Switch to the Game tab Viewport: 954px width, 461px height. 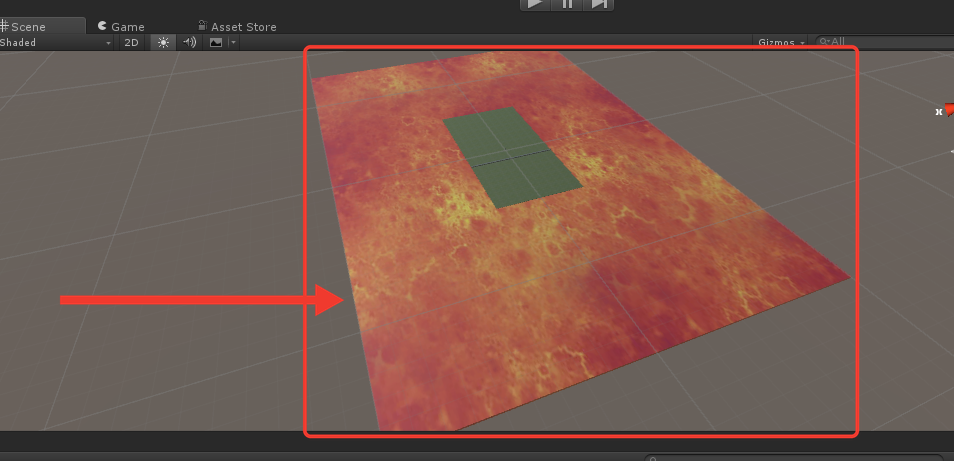(x=121, y=26)
